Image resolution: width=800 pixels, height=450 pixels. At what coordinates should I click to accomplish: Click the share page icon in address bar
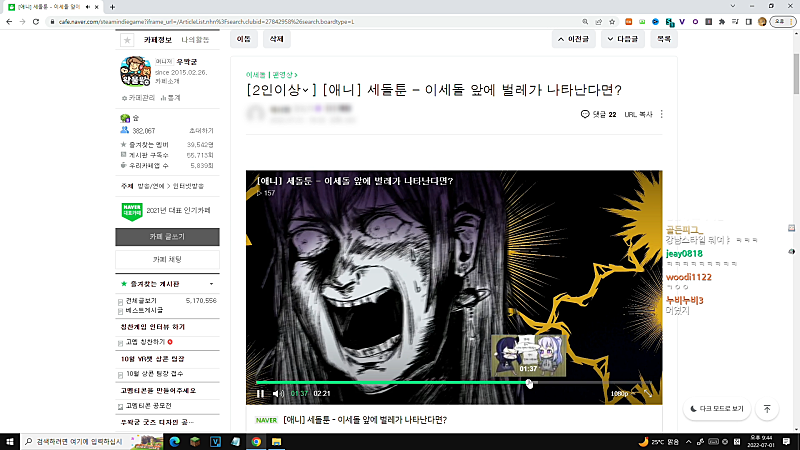tap(598, 21)
